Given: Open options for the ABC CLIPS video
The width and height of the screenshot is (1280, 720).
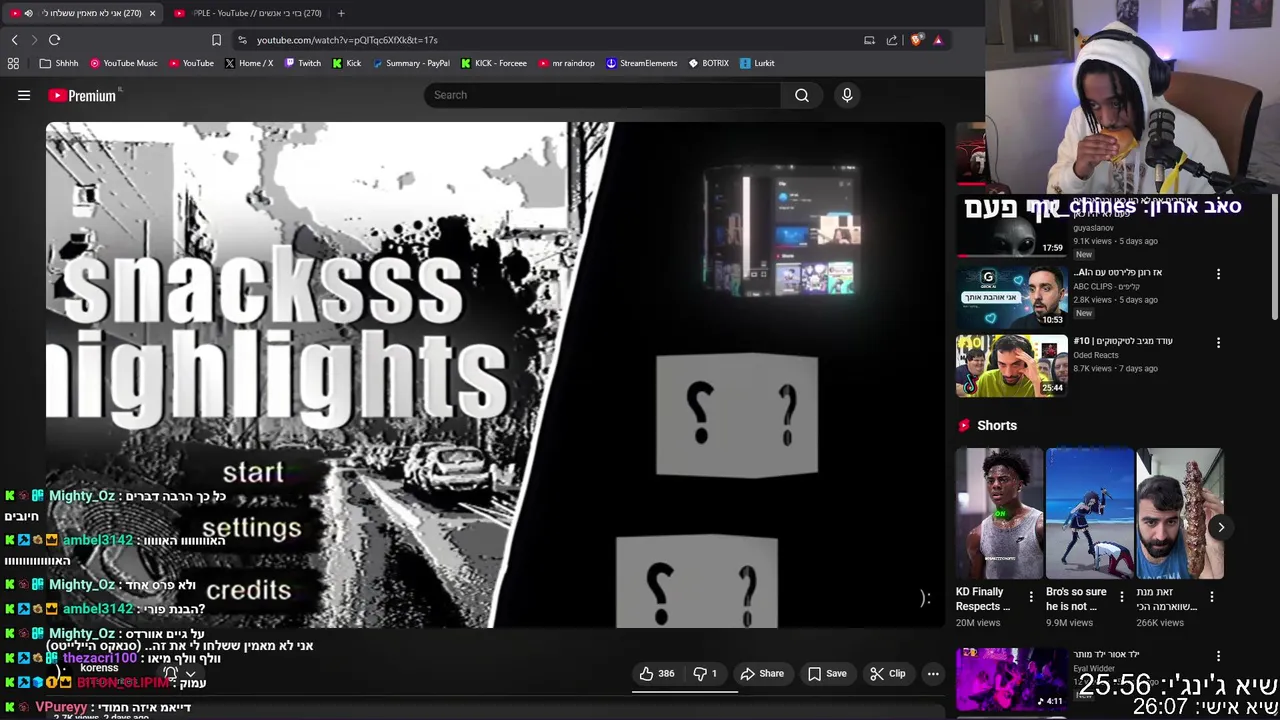Looking at the screenshot, I should 1218,274.
